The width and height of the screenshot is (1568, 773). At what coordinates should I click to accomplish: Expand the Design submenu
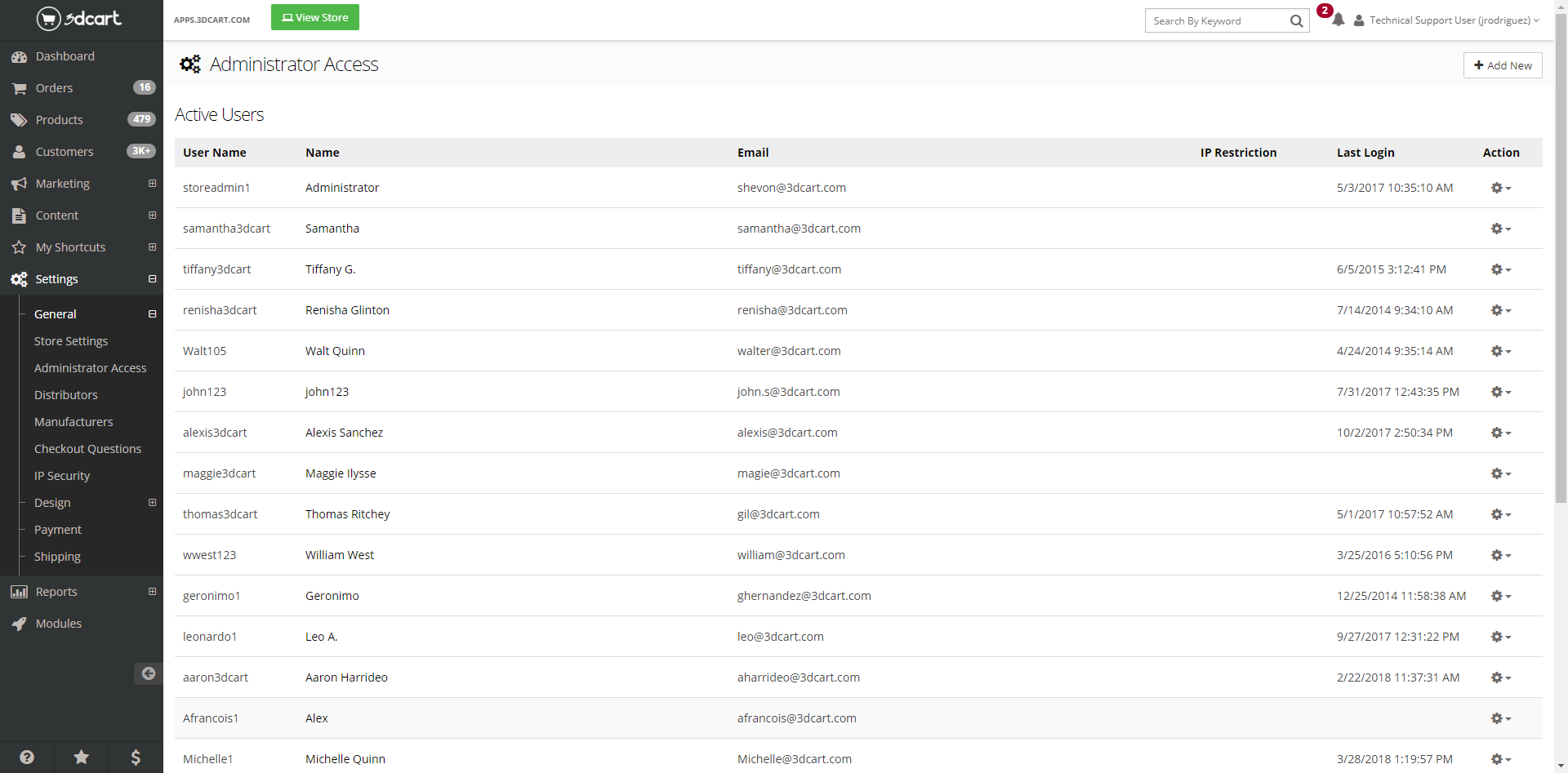(x=152, y=503)
